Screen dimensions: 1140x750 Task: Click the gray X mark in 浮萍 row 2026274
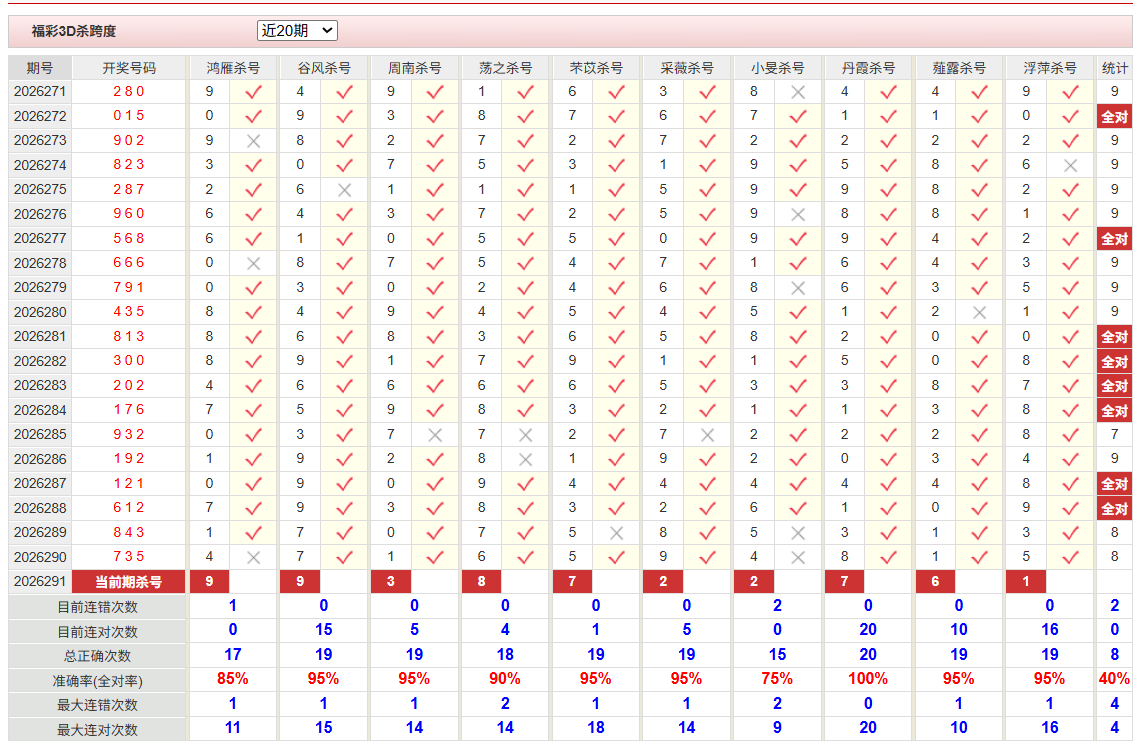(x=1070, y=166)
